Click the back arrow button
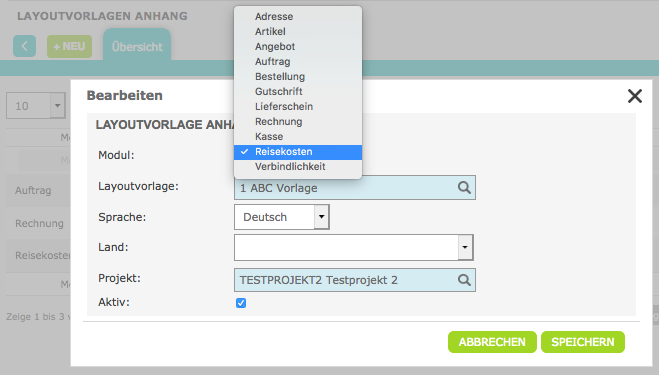Viewport: 659px width, 375px height. pos(24,46)
